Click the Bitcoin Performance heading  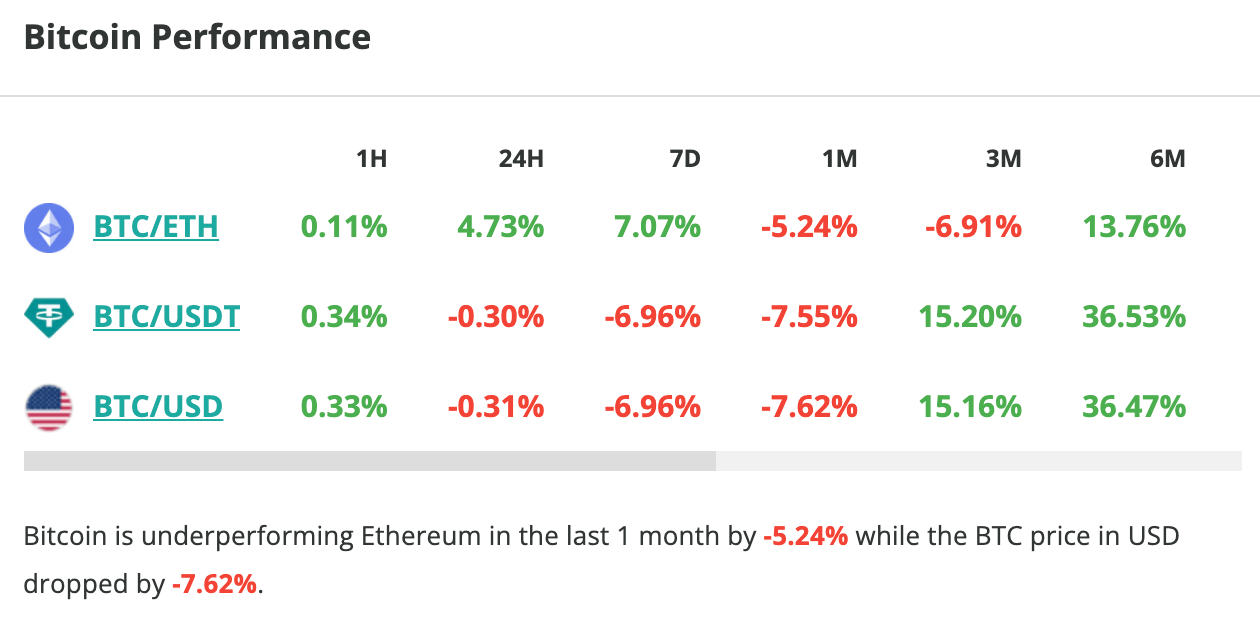pos(197,38)
